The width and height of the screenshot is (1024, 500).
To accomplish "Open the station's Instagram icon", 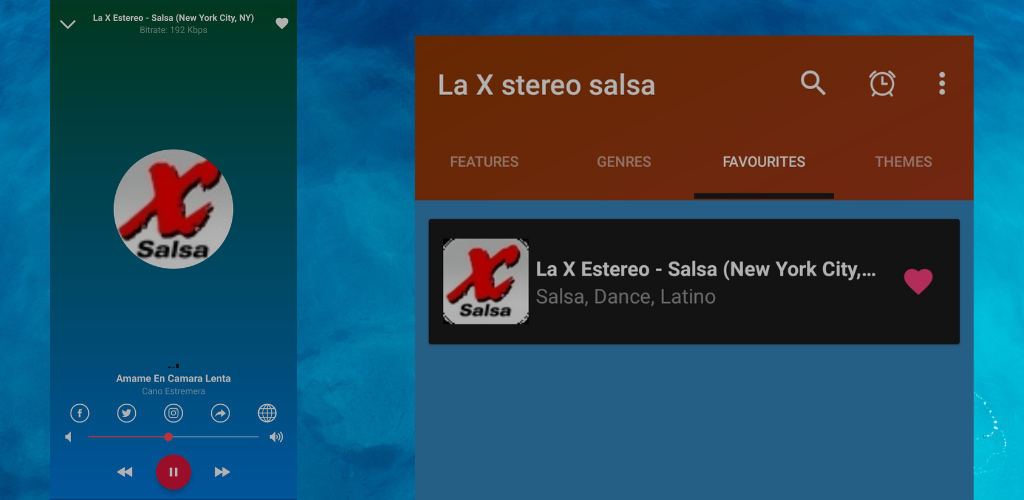I will pyautogui.click(x=173, y=413).
